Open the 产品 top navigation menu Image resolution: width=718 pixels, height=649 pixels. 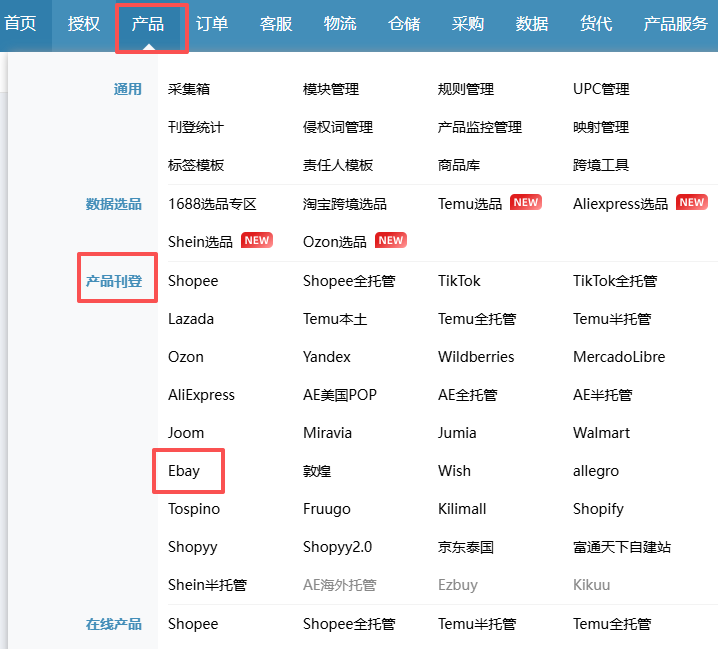[148, 24]
